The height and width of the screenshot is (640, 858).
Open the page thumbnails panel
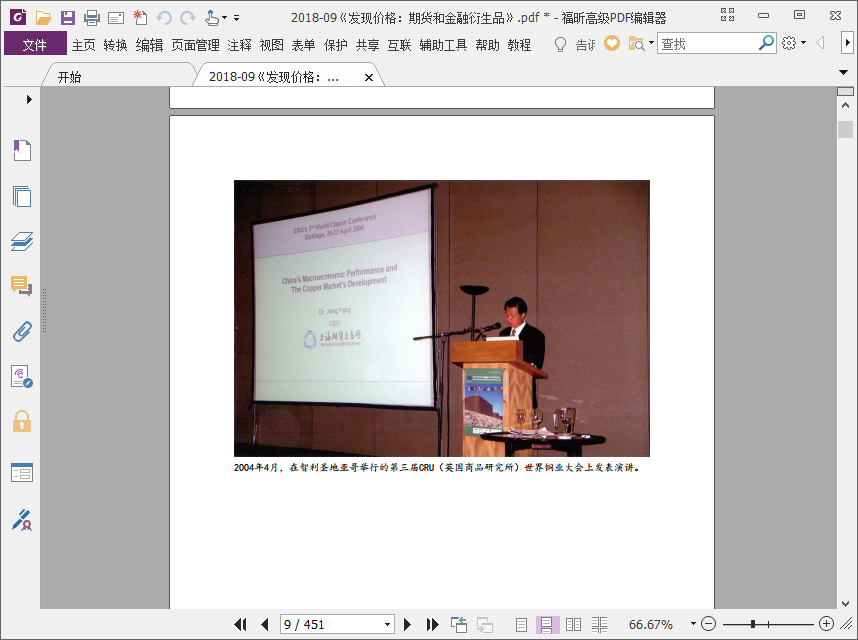pyautogui.click(x=22, y=196)
